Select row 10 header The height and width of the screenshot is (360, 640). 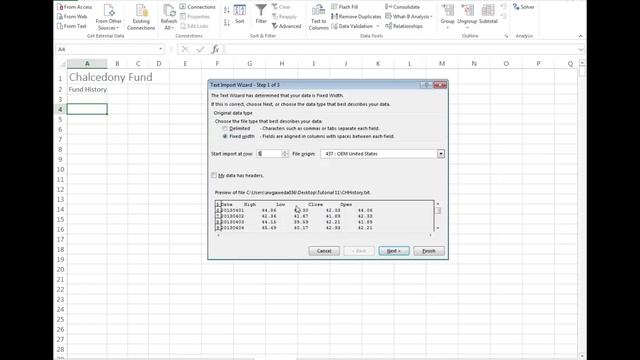point(60,170)
